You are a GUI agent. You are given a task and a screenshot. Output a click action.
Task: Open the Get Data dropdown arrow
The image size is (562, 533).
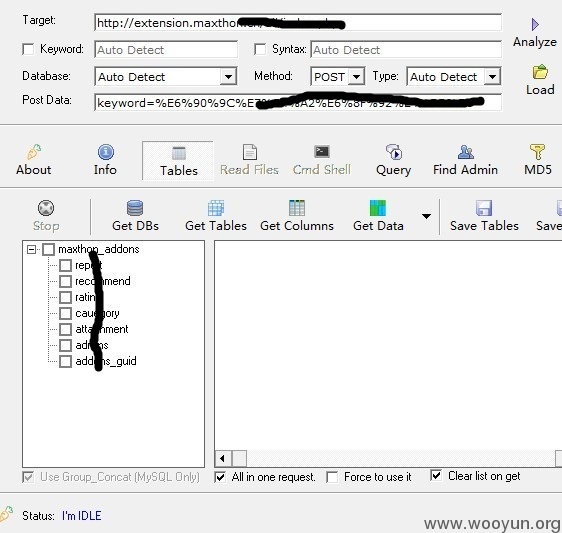(x=426, y=216)
